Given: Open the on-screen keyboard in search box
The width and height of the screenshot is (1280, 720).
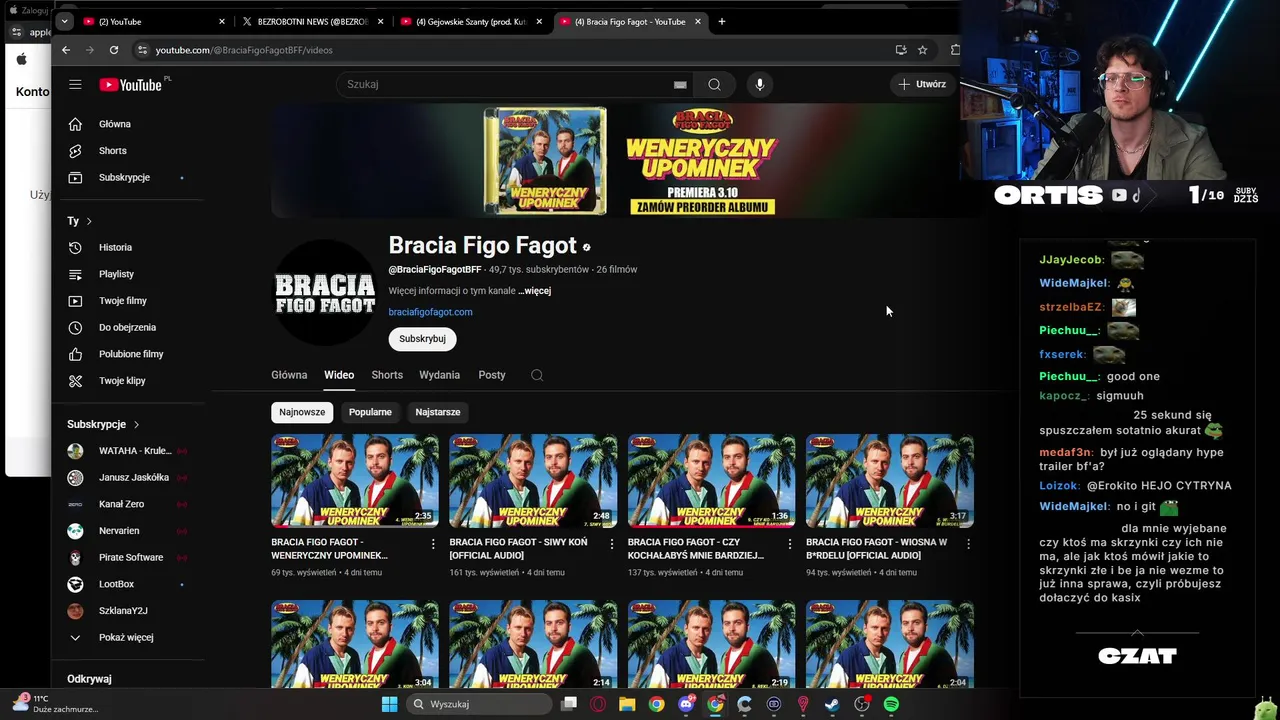Looking at the screenshot, I should tap(680, 85).
